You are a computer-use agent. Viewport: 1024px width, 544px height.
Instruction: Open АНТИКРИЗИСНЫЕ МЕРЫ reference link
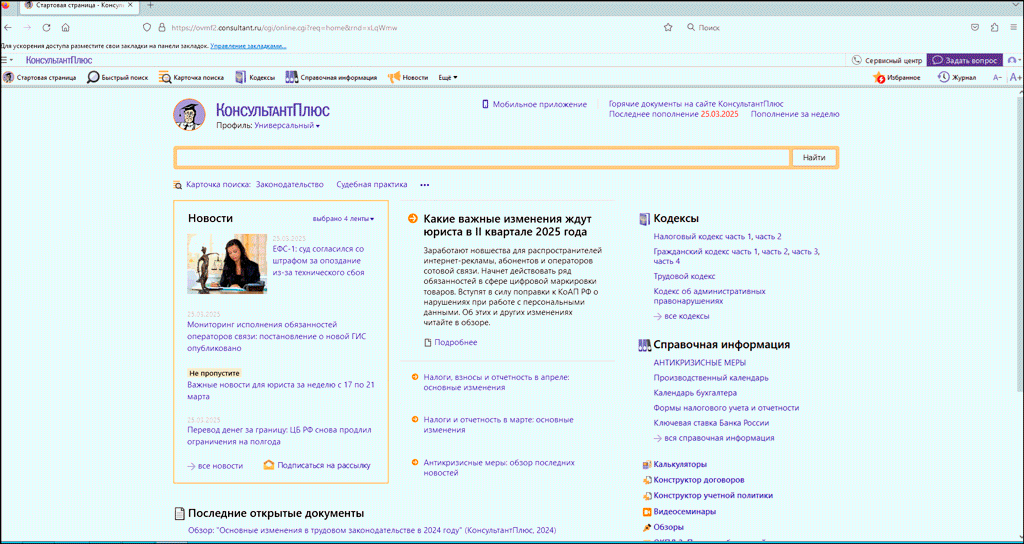(699, 362)
